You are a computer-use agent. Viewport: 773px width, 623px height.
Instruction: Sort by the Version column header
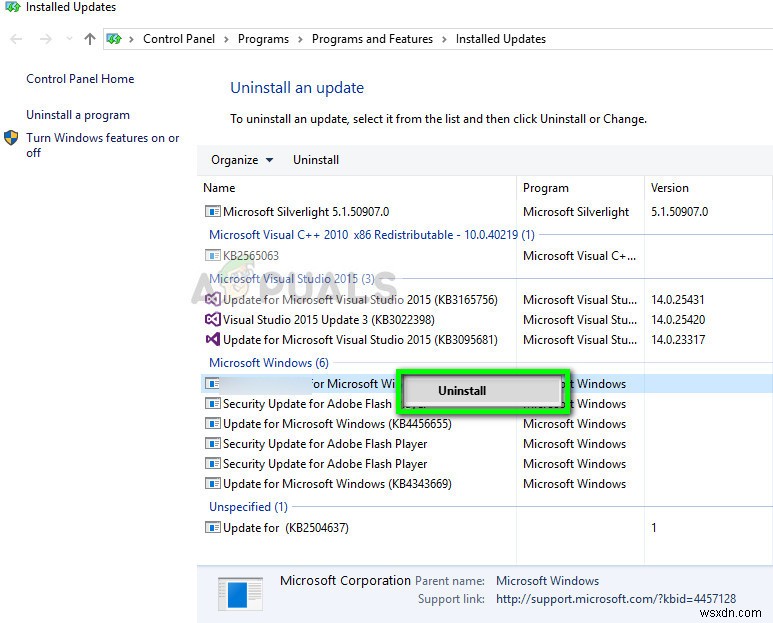click(x=669, y=188)
